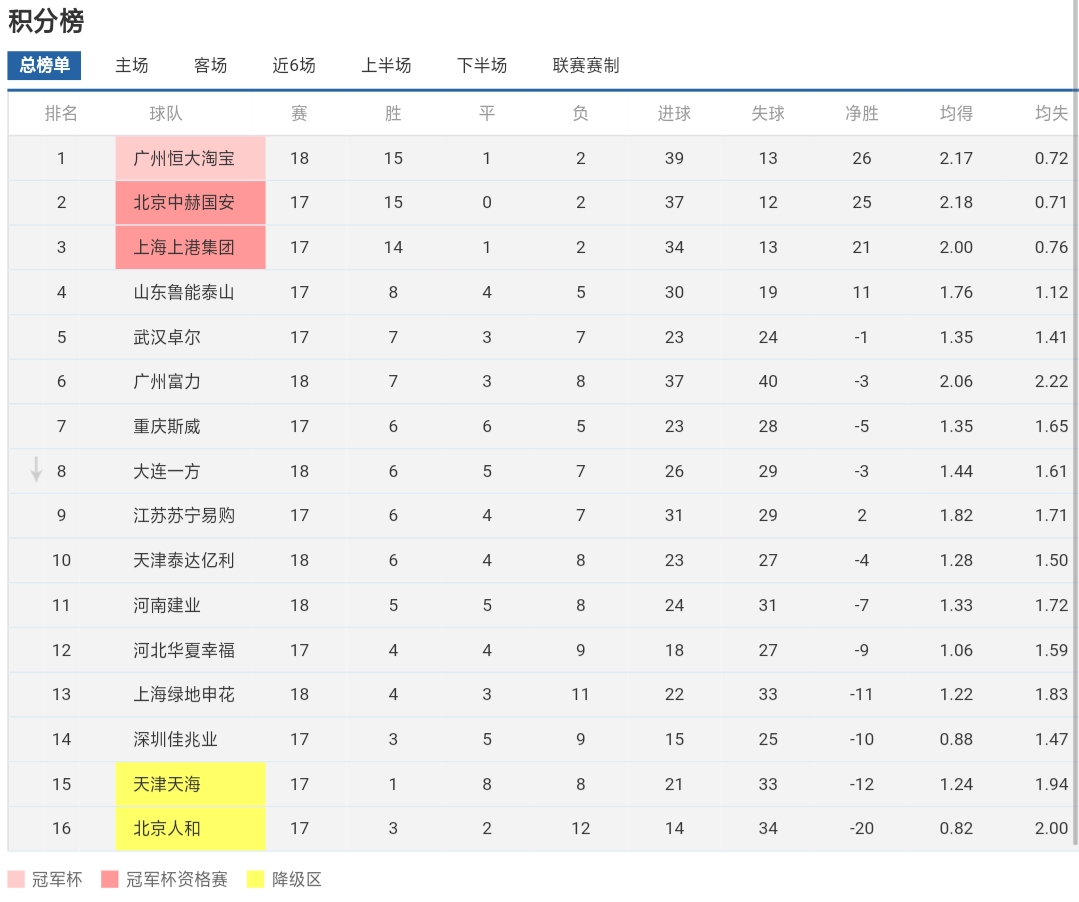Switch to the 主场 tab
The height and width of the screenshot is (902, 1079).
[x=131, y=65]
